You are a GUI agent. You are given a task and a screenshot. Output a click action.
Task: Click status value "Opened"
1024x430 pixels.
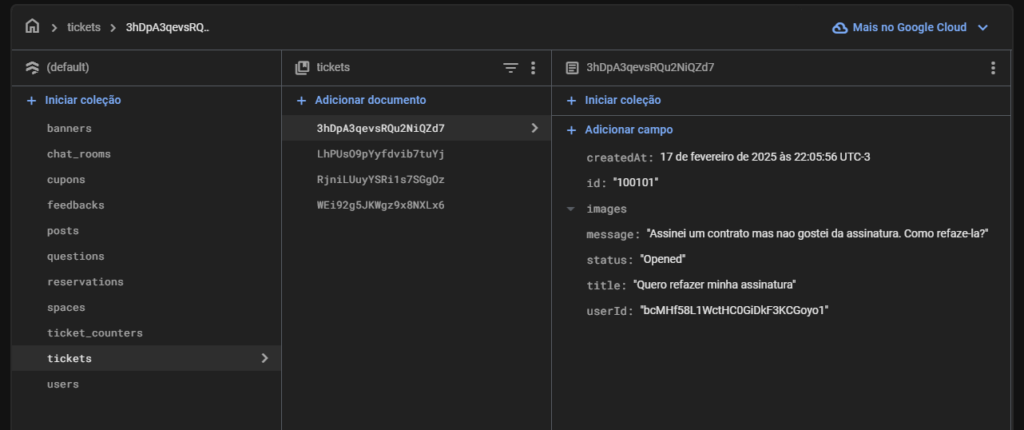[x=662, y=259]
